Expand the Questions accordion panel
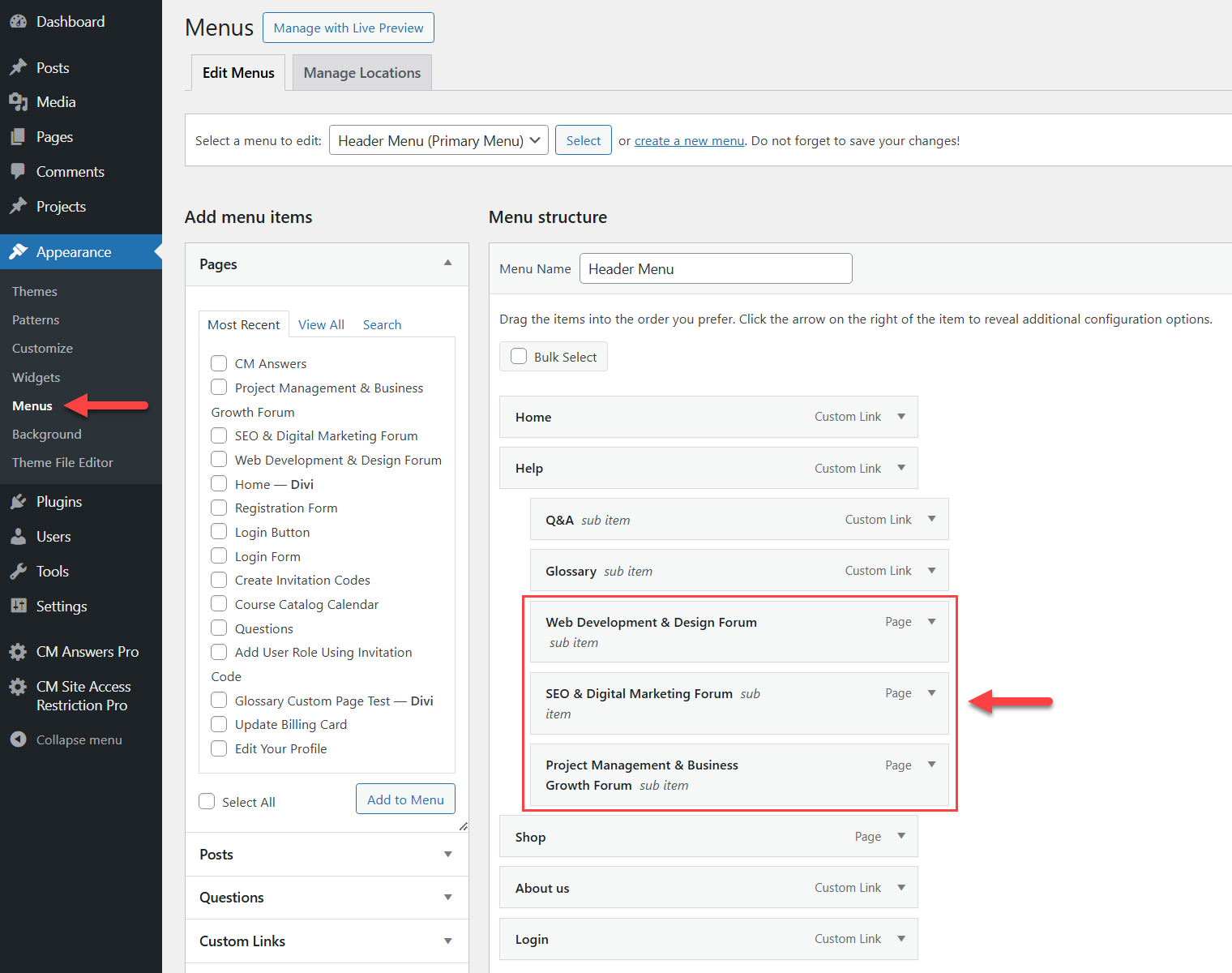This screenshot has width=1232, height=973. point(327,898)
